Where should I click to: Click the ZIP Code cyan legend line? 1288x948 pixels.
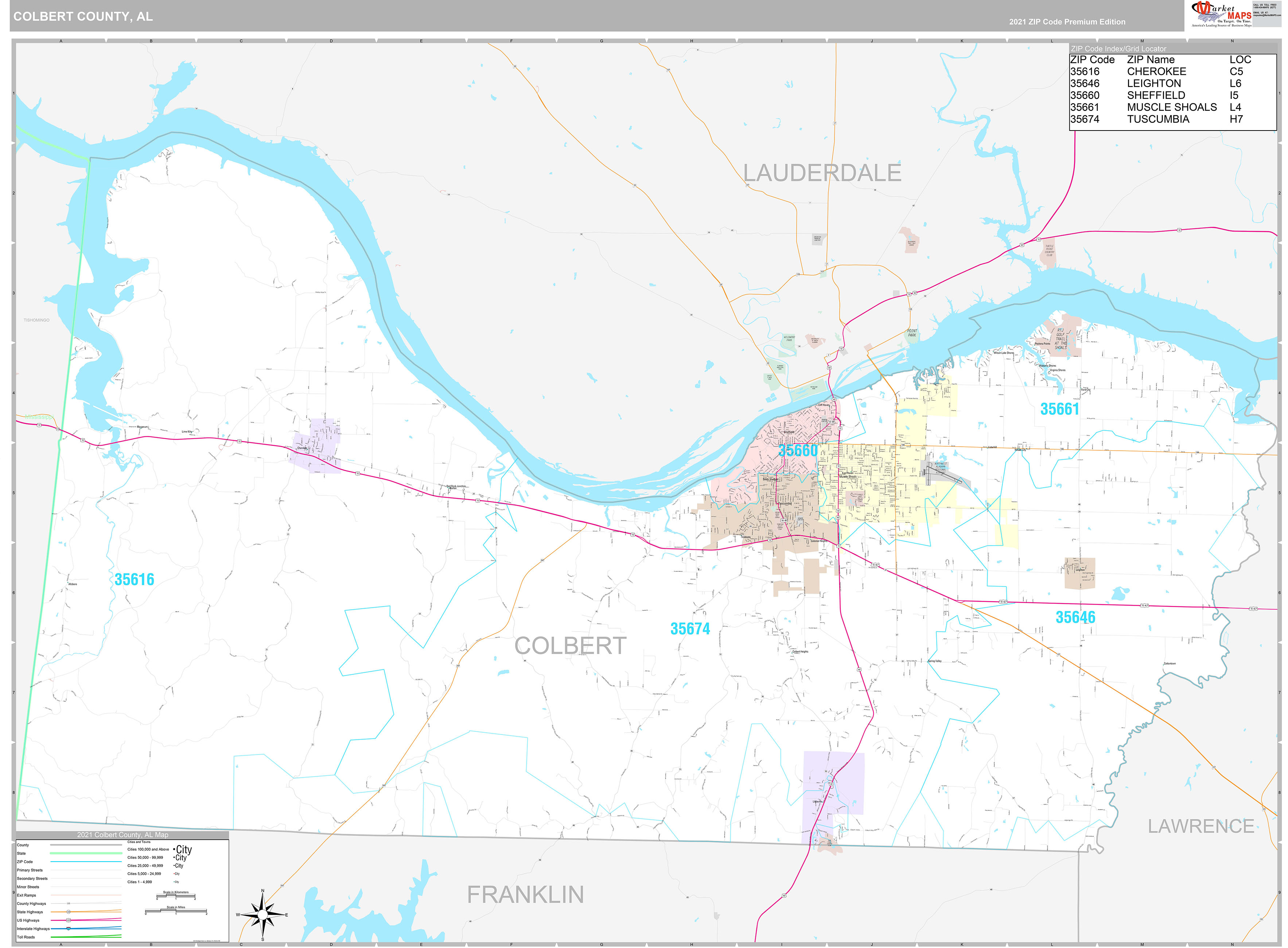point(85,862)
